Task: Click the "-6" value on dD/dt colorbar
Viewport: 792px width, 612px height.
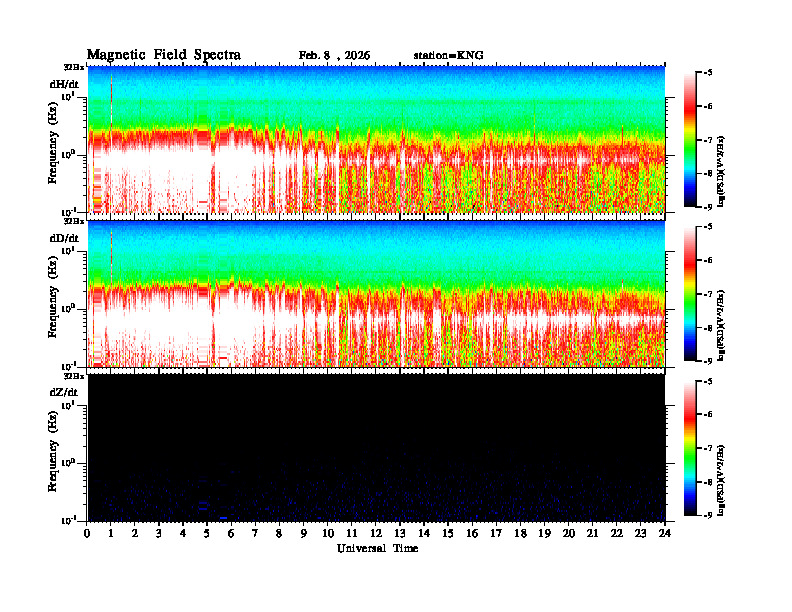Action: coord(708,261)
